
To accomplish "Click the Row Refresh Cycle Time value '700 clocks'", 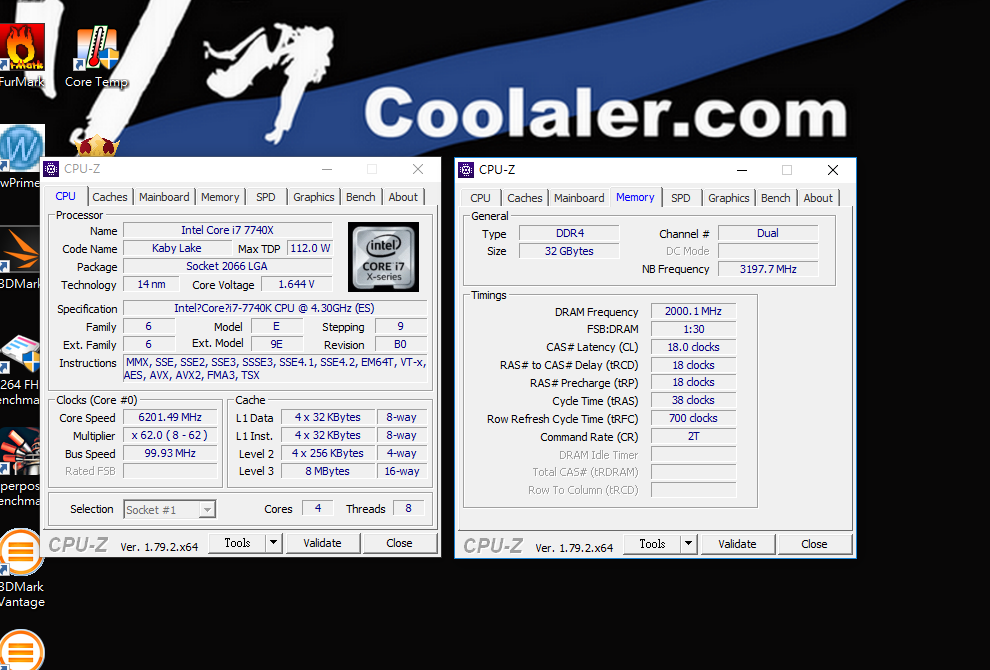I will click(693, 418).
